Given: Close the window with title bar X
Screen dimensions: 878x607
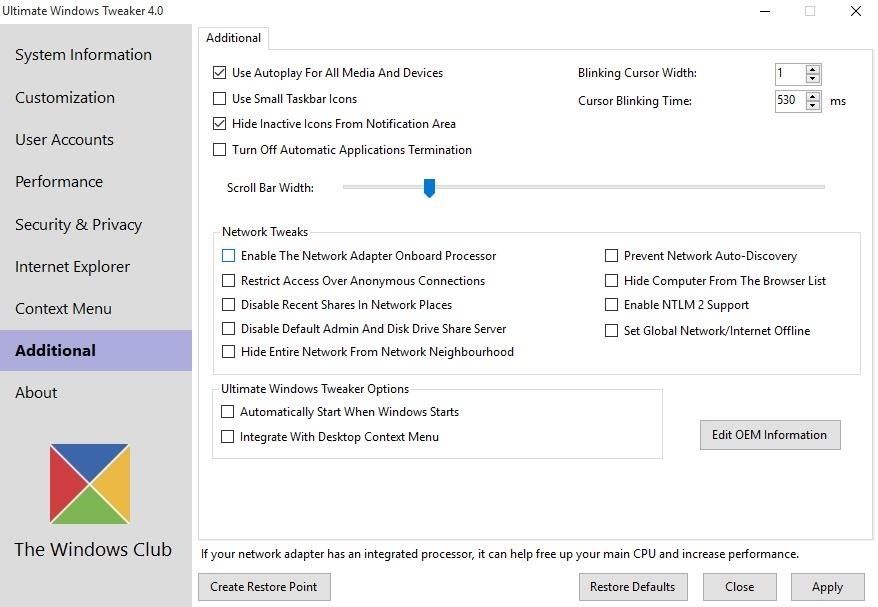Looking at the screenshot, I should (x=856, y=11).
